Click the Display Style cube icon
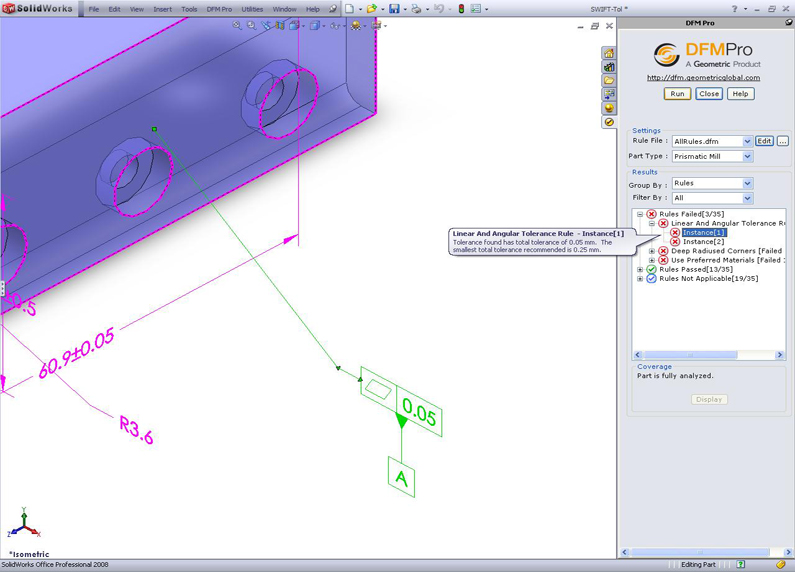Screen dimensions: 795x572 314,25
